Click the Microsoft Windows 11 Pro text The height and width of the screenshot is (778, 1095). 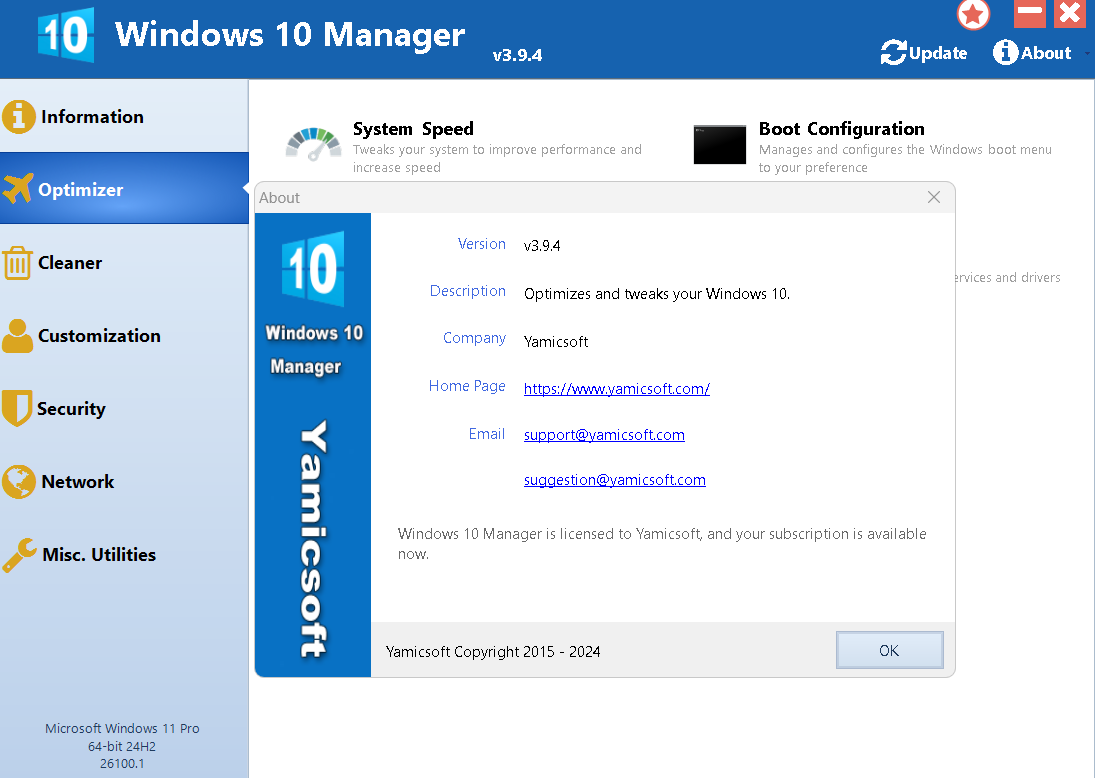pyautogui.click(x=122, y=728)
